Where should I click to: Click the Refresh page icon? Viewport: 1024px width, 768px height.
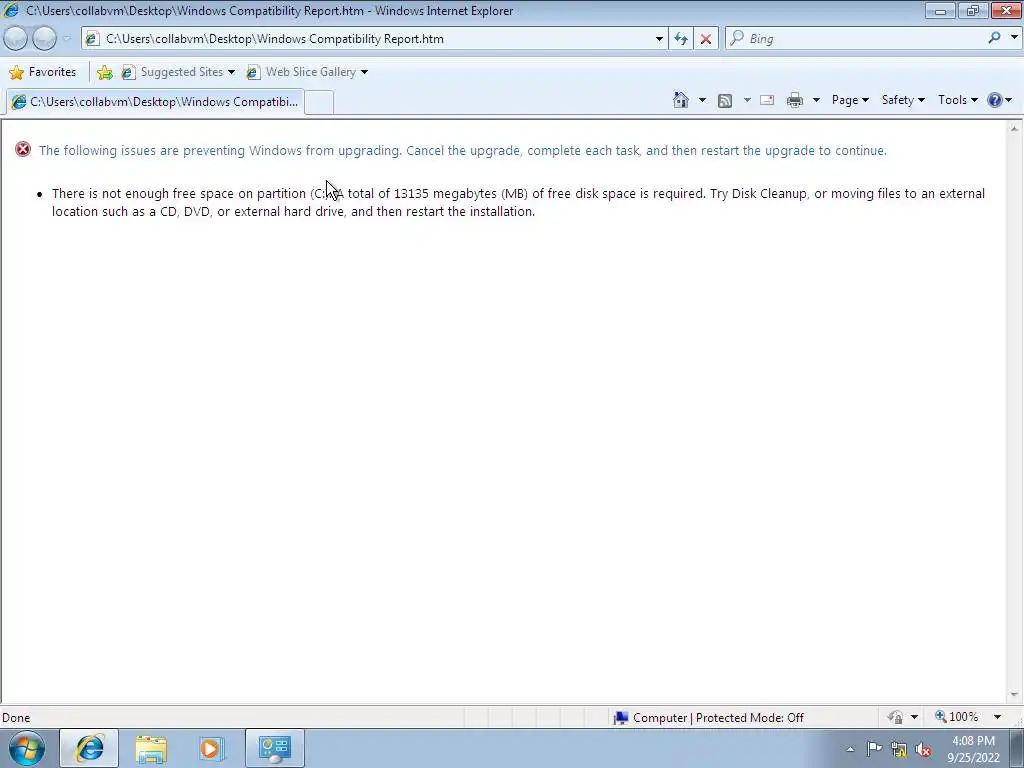[681, 39]
